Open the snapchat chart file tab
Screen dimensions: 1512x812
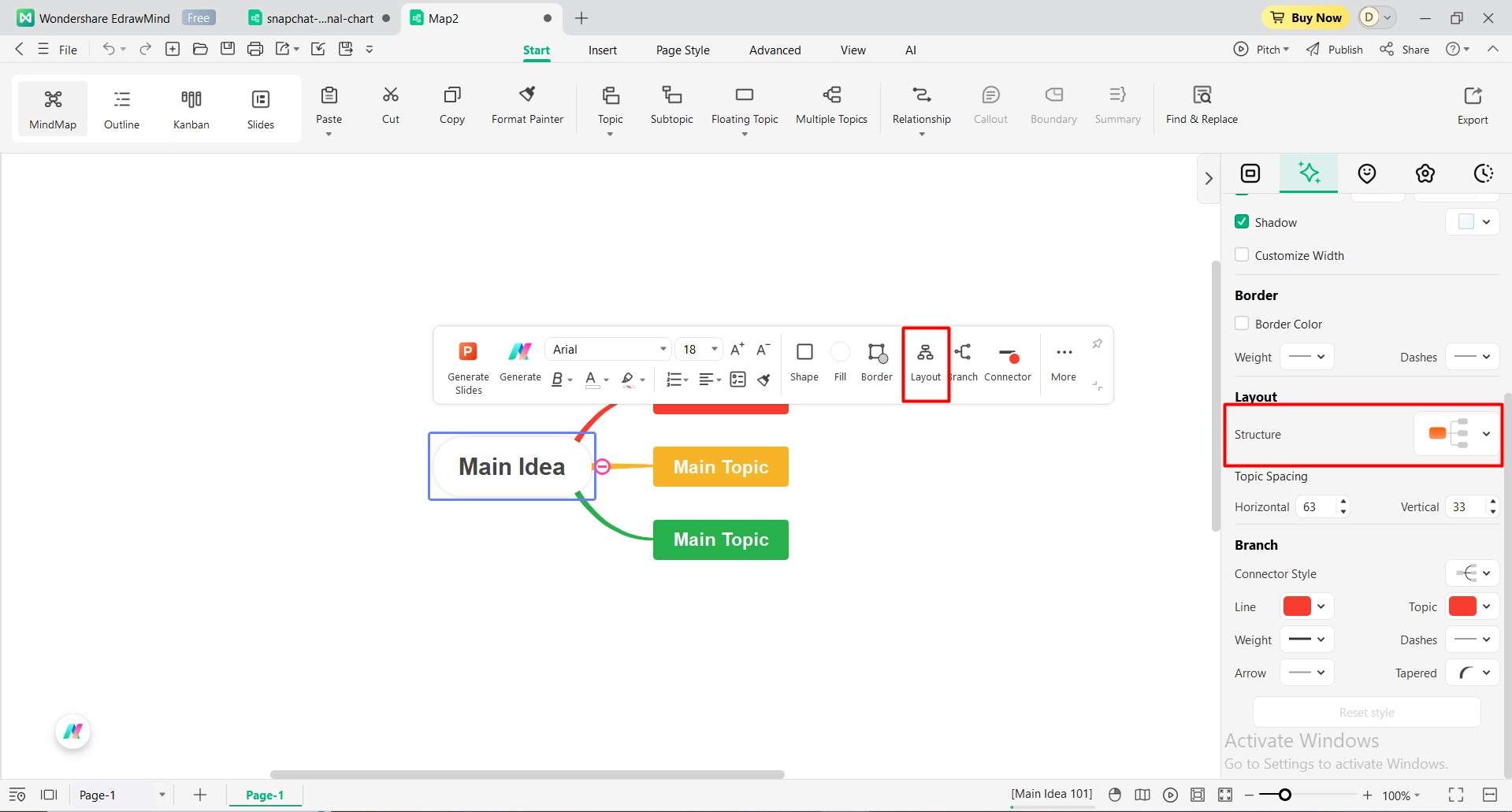(x=314, y=17)
